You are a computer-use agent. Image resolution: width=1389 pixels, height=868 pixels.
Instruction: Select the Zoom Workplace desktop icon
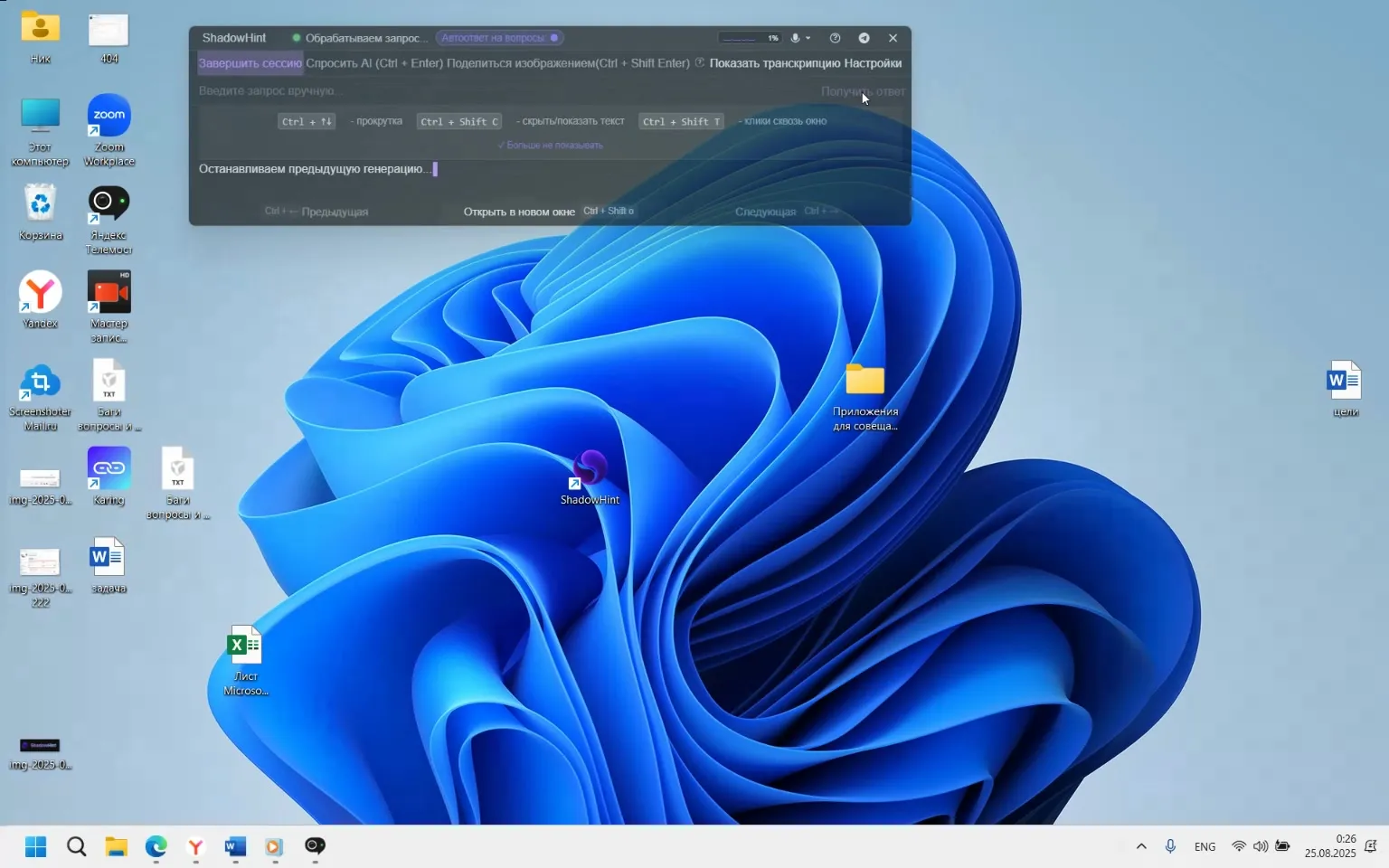click(x=109, y=117)
